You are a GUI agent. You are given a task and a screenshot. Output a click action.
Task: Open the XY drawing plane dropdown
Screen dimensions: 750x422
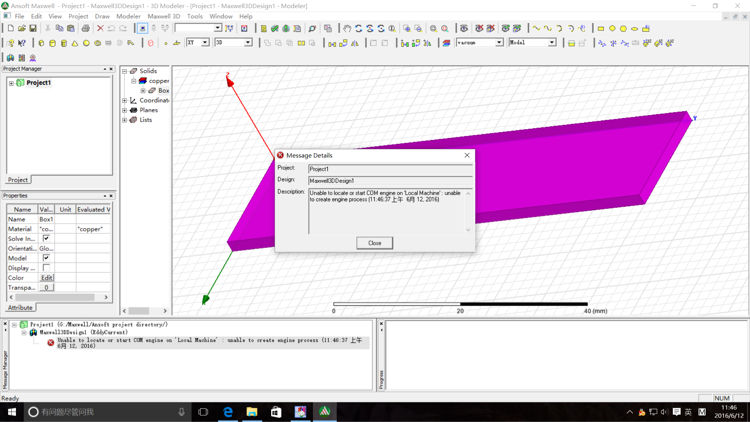click(205, 43)
